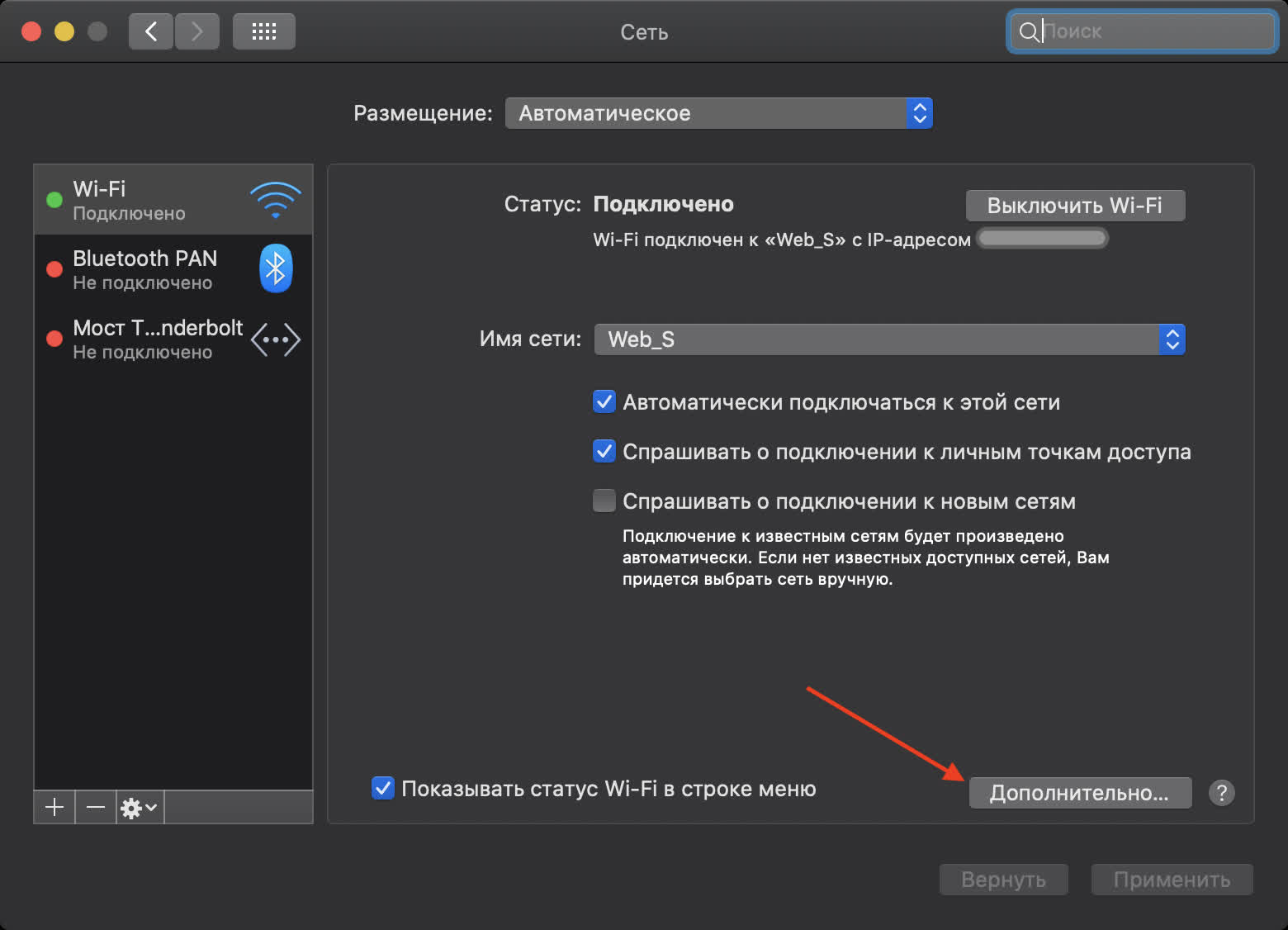Click the Bluetooth PAN icon
The image size is (1288, 930).
[276, 268]
